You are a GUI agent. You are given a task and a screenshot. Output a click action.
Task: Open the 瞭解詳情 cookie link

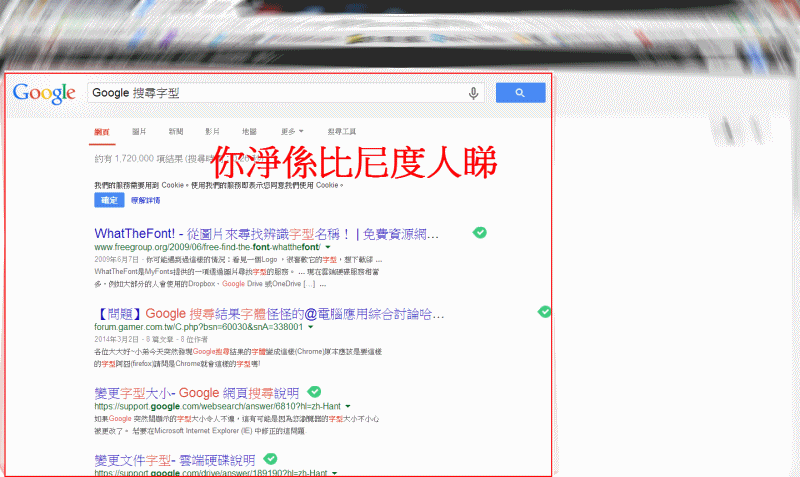[145, 200]
